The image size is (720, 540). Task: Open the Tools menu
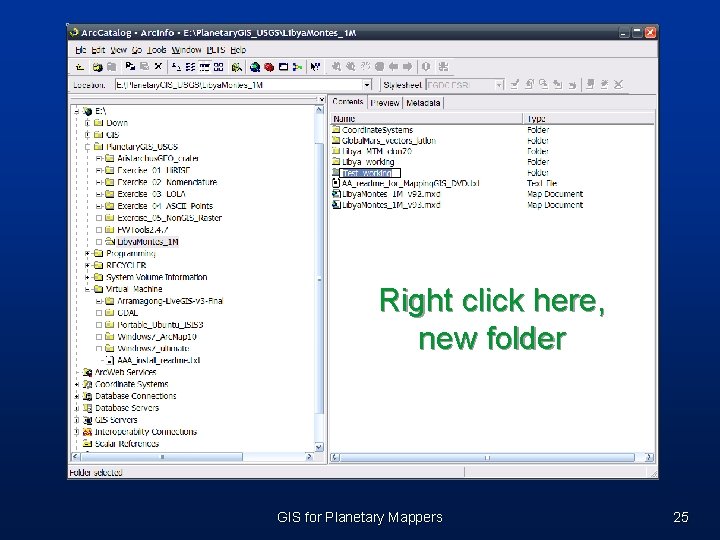[x=157, y=50]
